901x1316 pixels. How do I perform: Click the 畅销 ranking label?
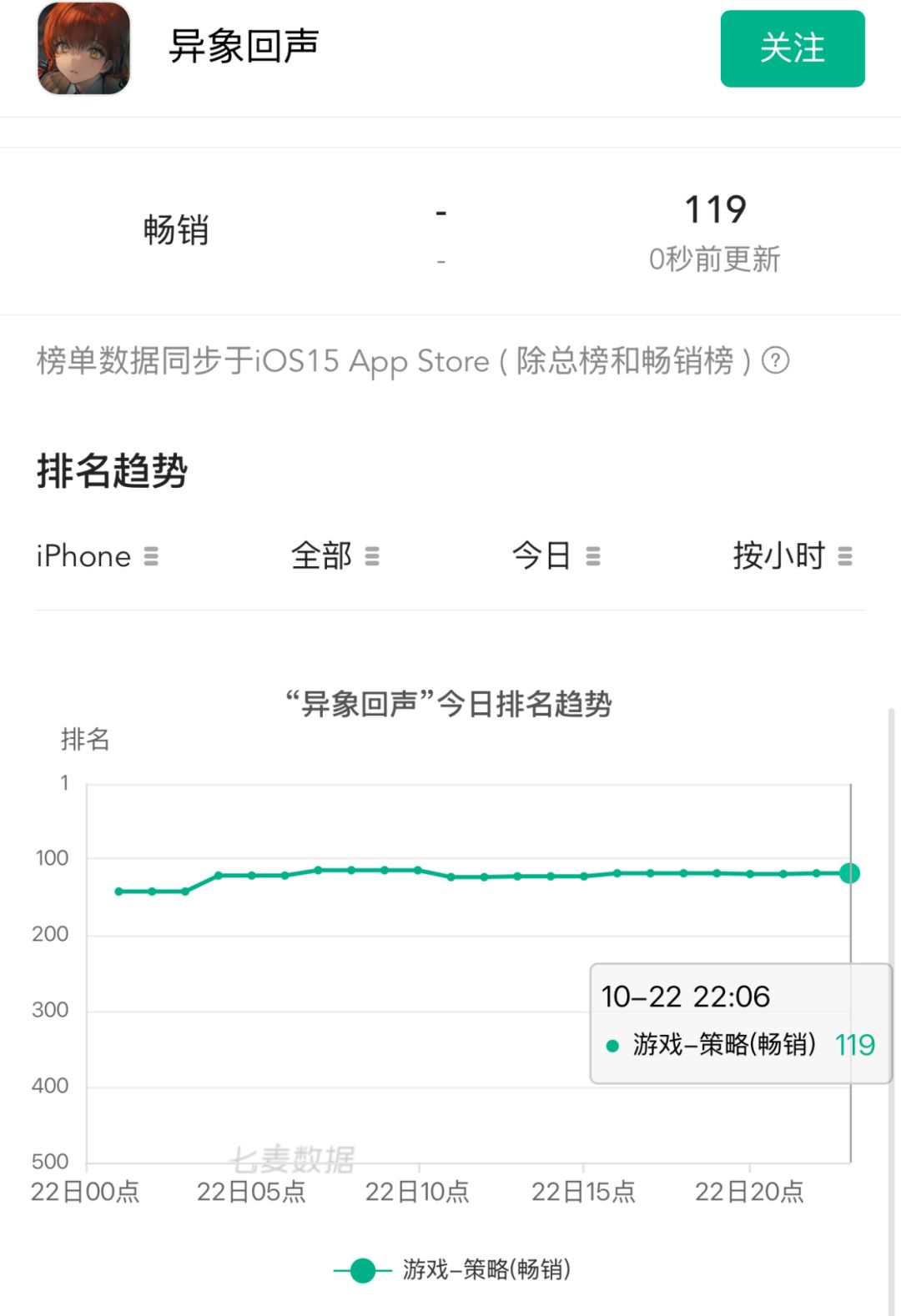tap(175, 230)
